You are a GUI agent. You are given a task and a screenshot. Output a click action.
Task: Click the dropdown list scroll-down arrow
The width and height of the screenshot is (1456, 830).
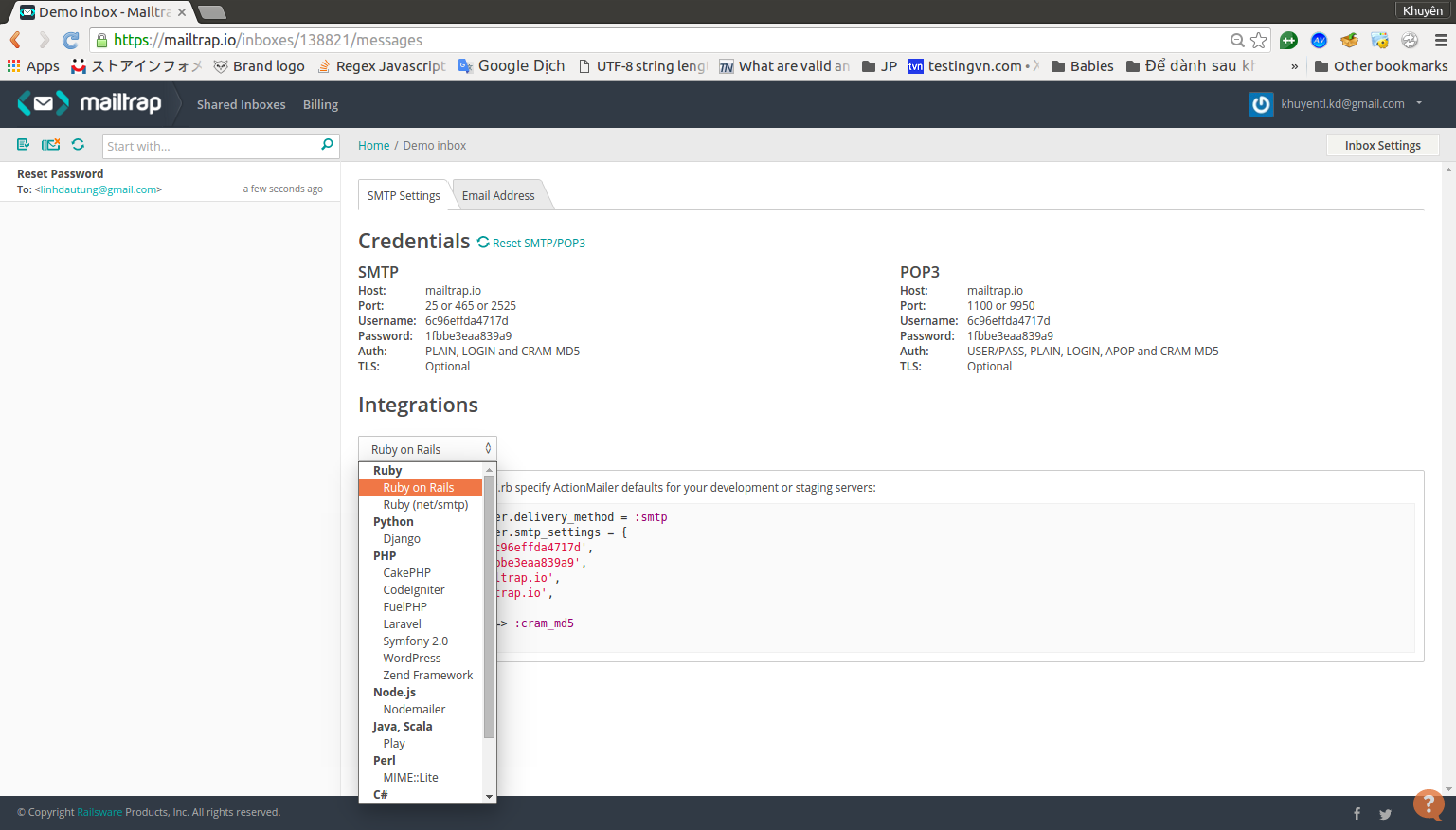pyautogui.click(x=490, y=797)
